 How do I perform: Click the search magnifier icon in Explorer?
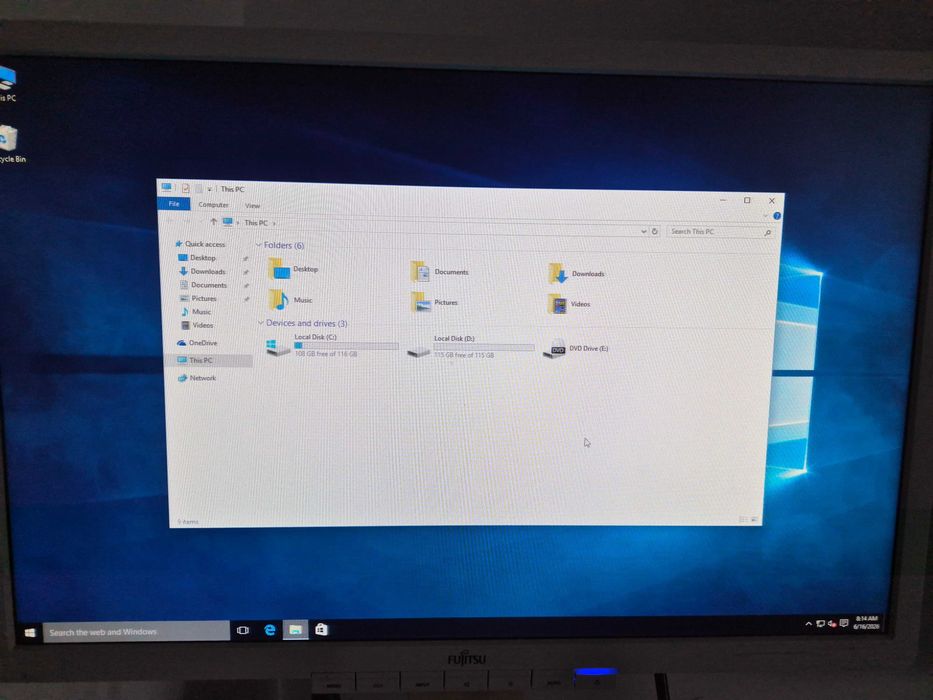click(x=768, y=233)
